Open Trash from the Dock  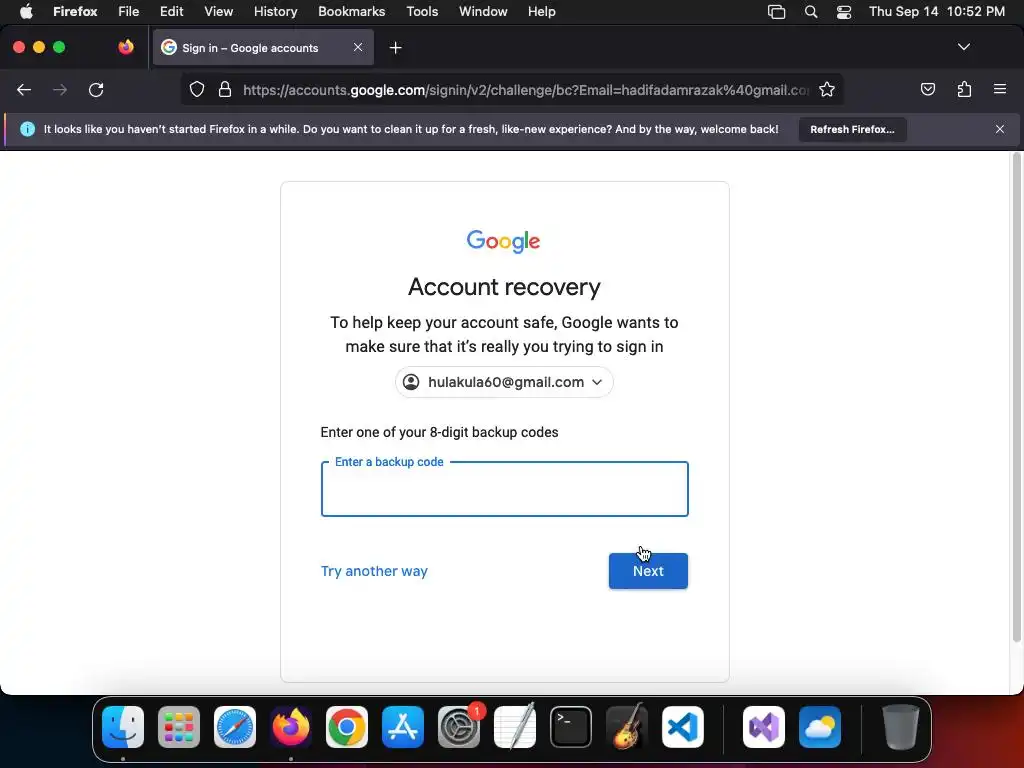901,727
